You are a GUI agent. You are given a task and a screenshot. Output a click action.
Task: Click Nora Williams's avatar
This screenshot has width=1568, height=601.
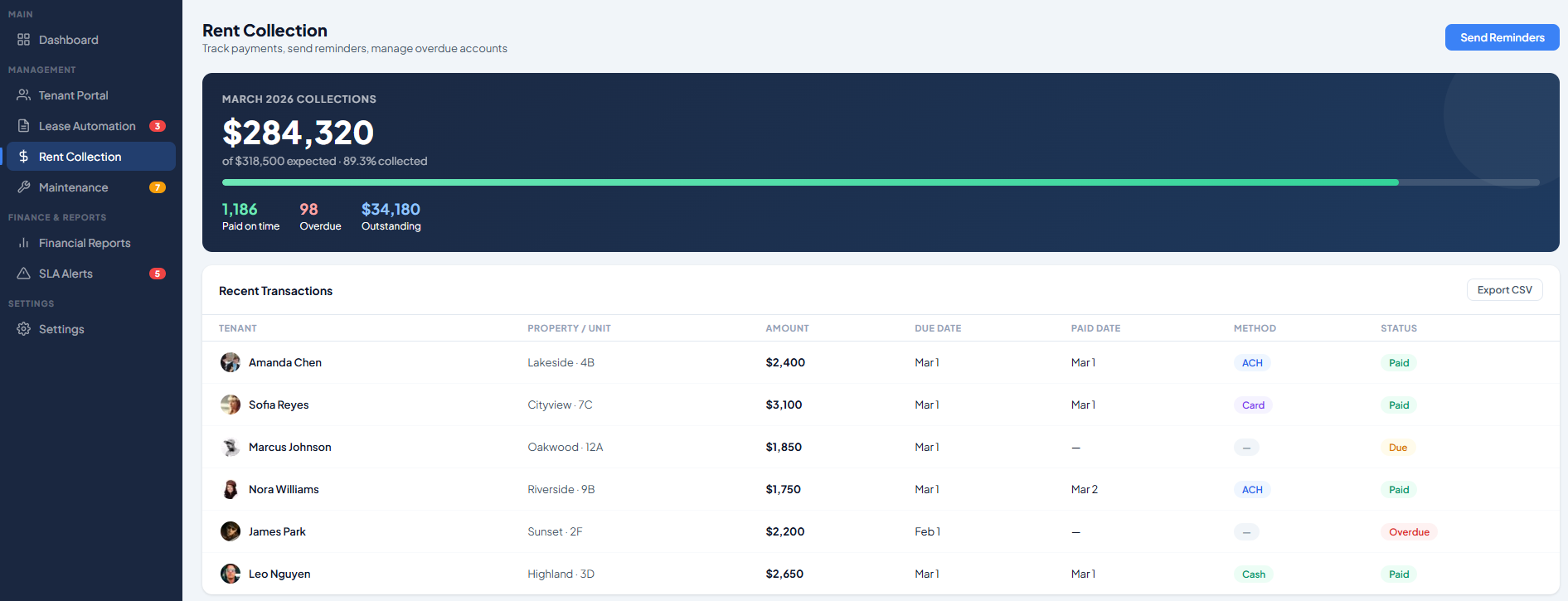(x=231, y=489)
